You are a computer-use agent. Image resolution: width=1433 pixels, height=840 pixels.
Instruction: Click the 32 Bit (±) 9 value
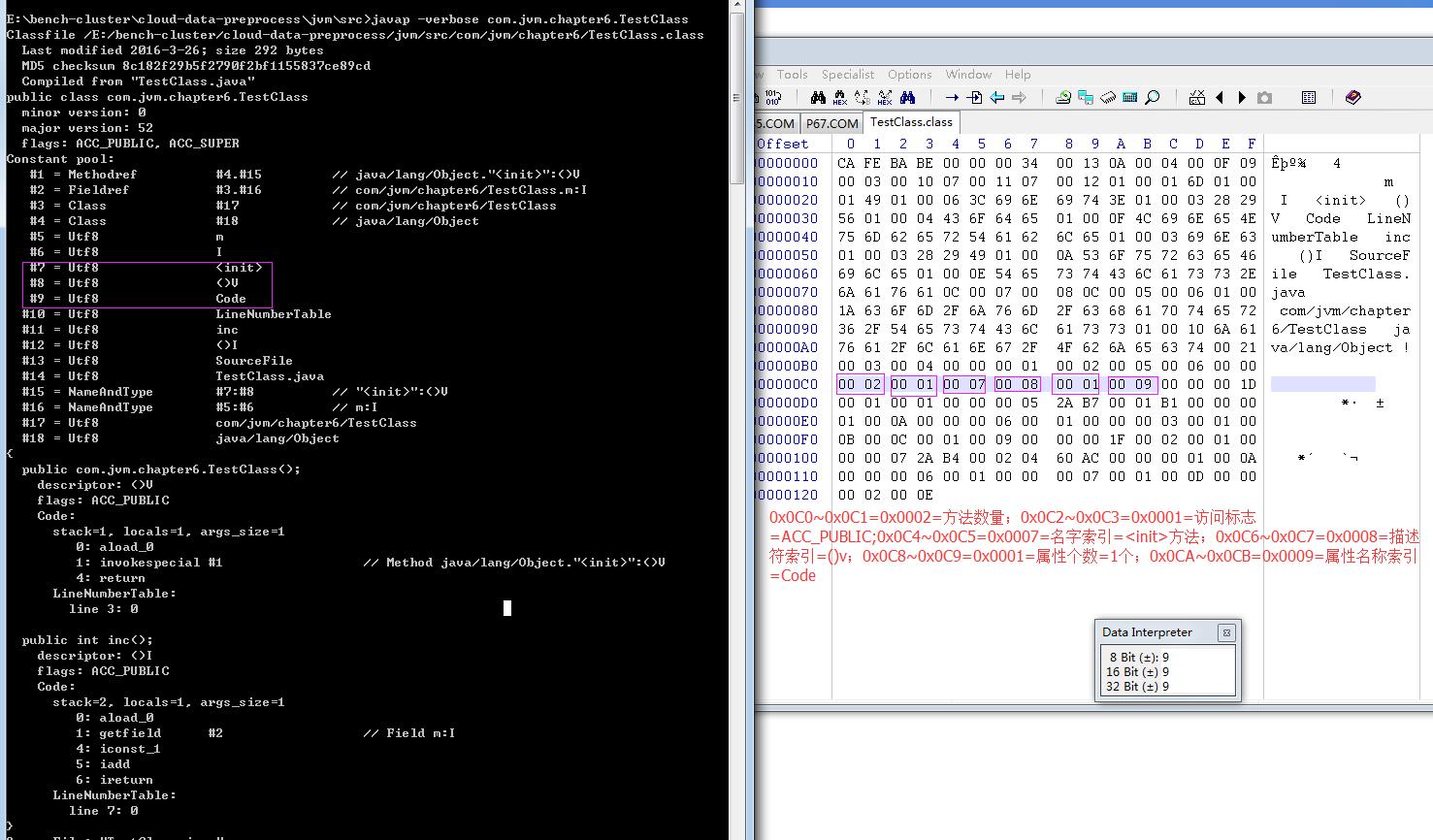1137,686
